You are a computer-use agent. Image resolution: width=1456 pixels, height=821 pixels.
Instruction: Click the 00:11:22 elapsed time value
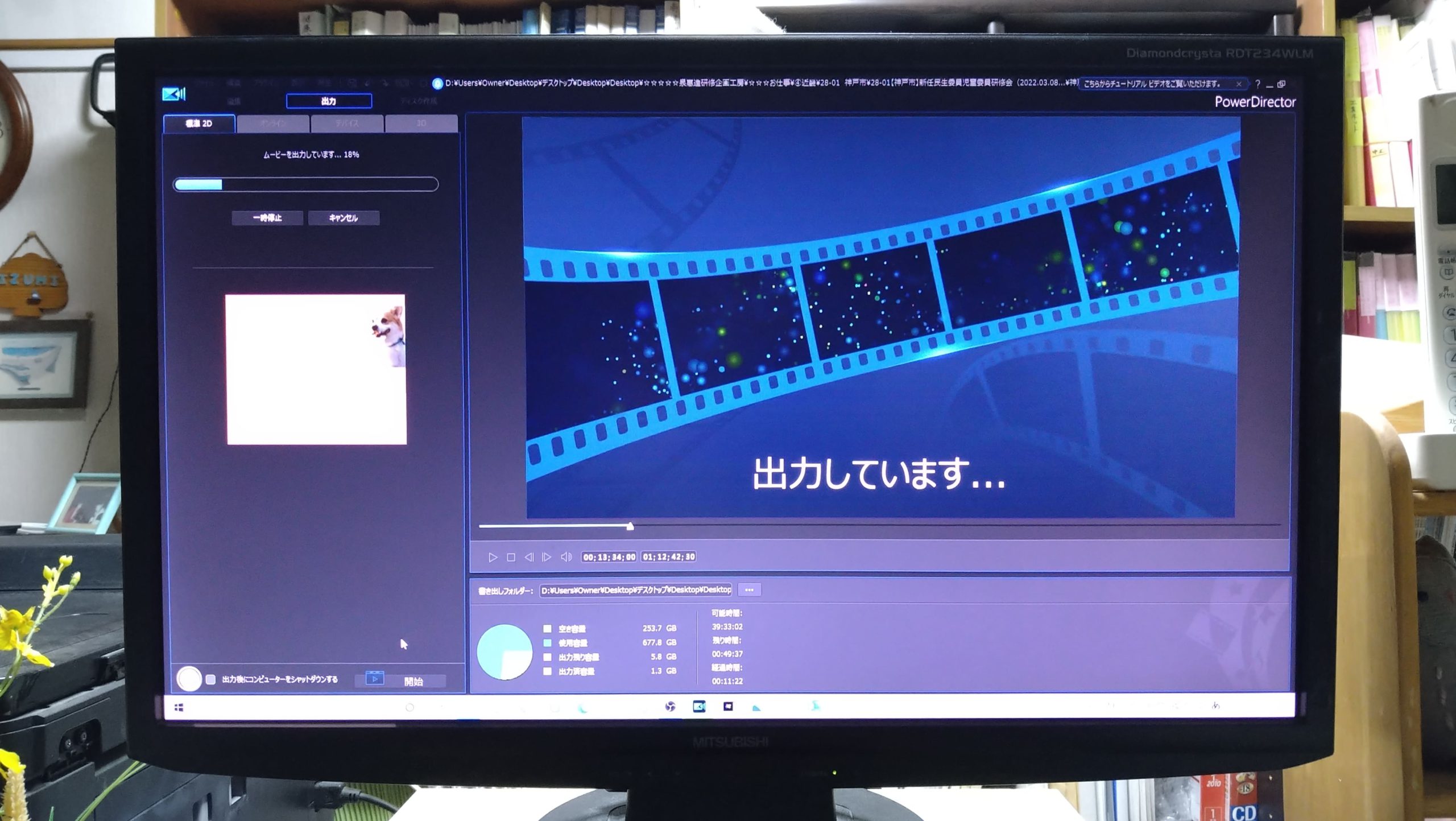point(727,682)
